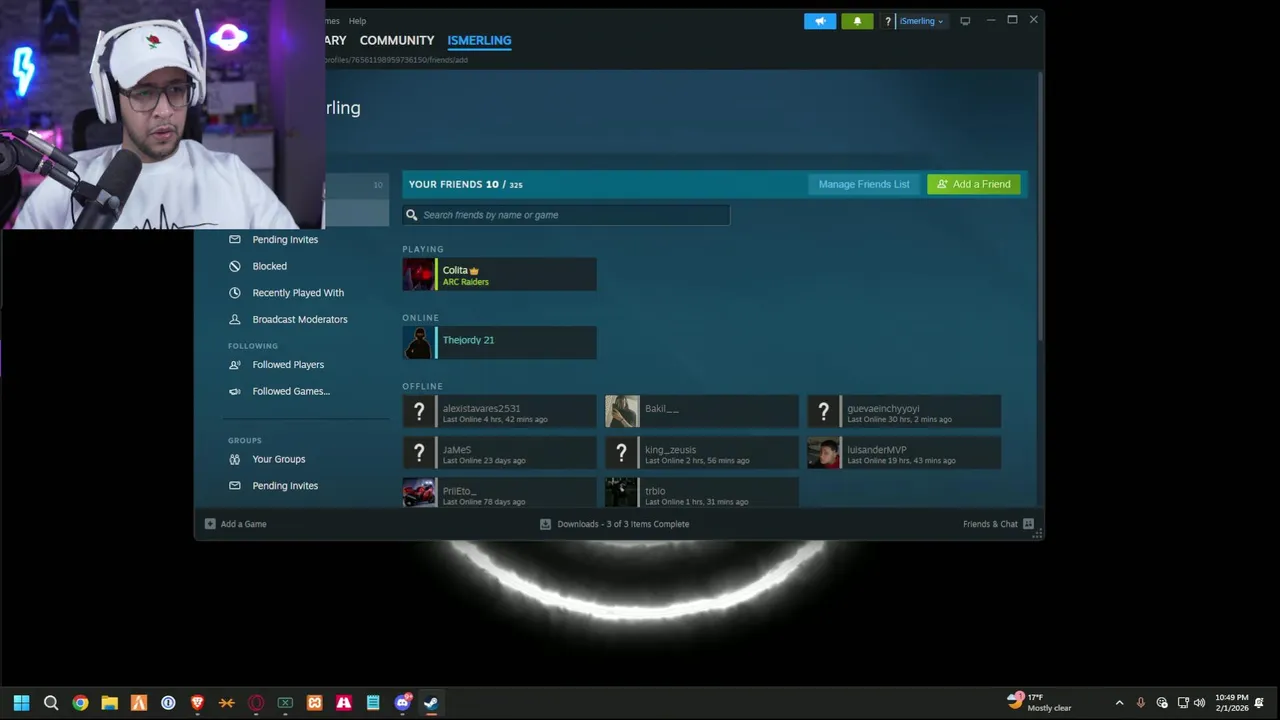Open friends Pending Invites in sidebar
Screen dimensions: 1280x720
point(285,240)
